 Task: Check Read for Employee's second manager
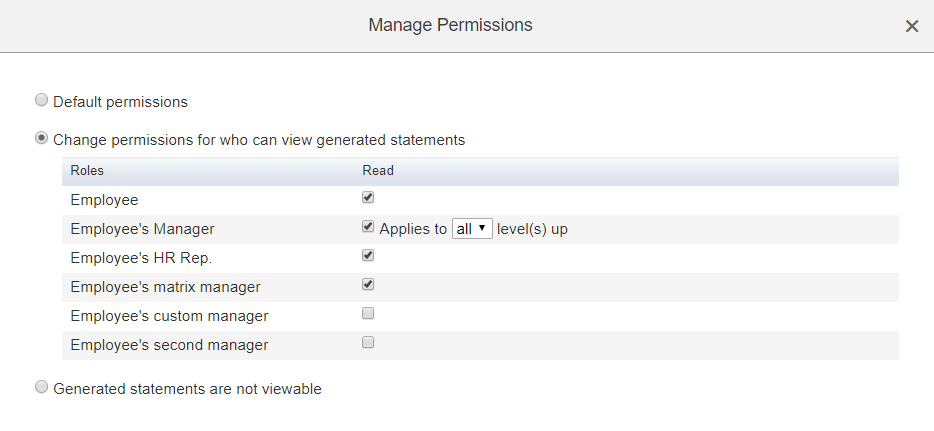pos(368,342)
